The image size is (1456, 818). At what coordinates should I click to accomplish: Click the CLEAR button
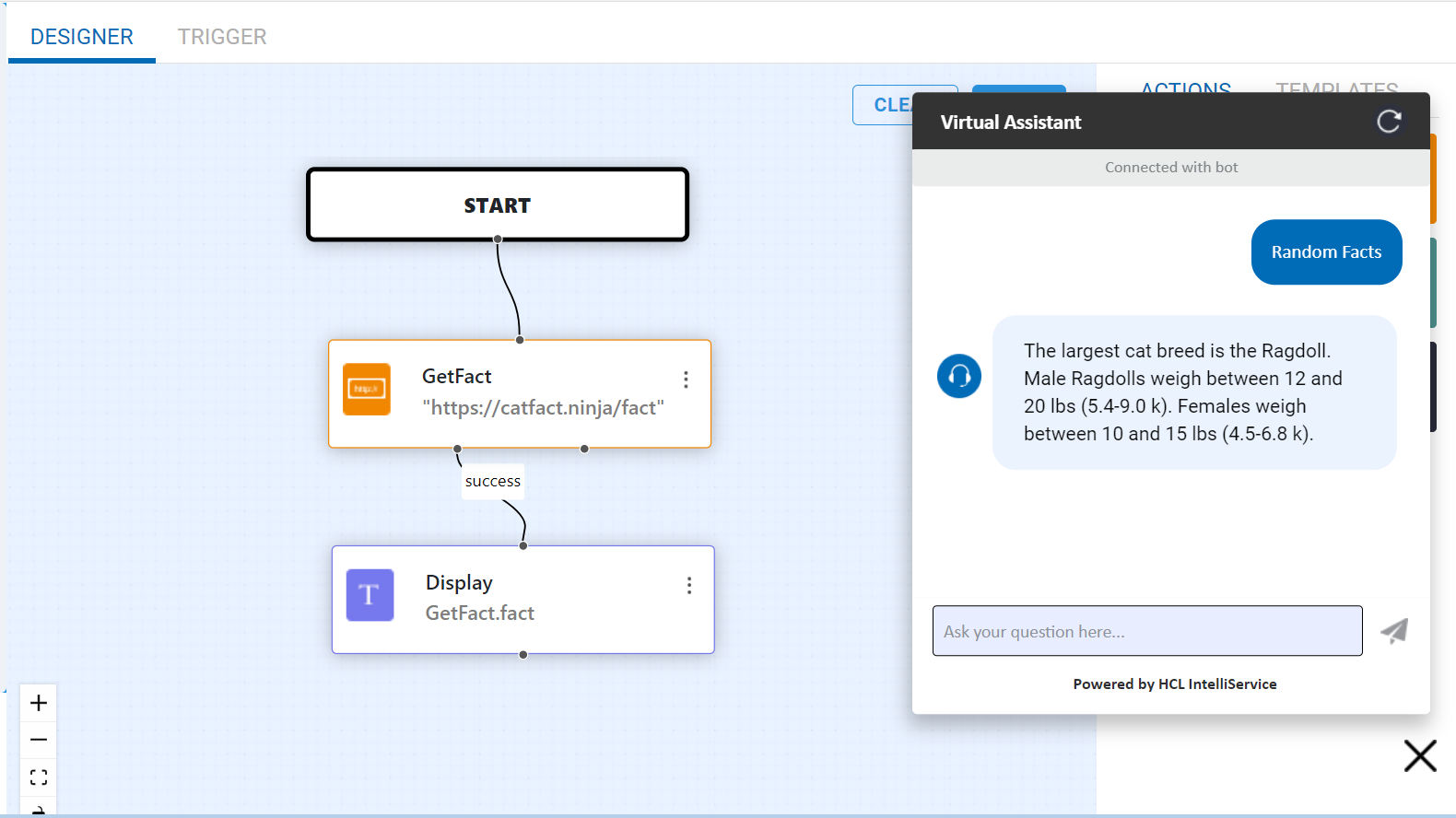[x=883, y=105]
